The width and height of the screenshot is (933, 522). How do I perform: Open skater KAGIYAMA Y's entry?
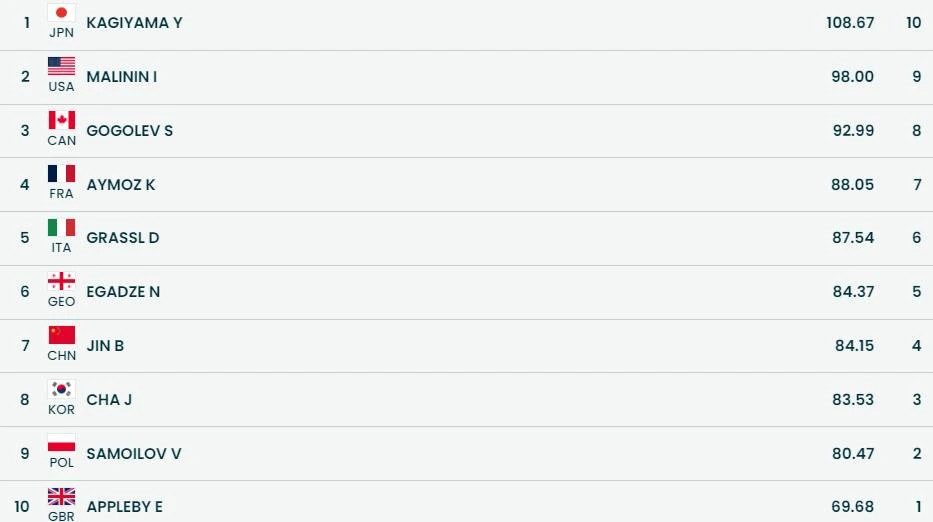[x=134, y=22]
